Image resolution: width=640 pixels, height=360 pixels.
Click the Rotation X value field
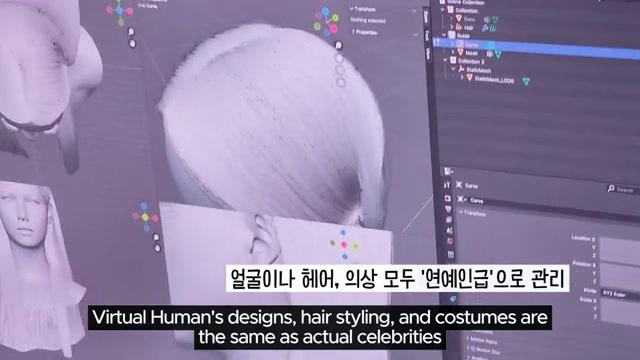[620, 269]
